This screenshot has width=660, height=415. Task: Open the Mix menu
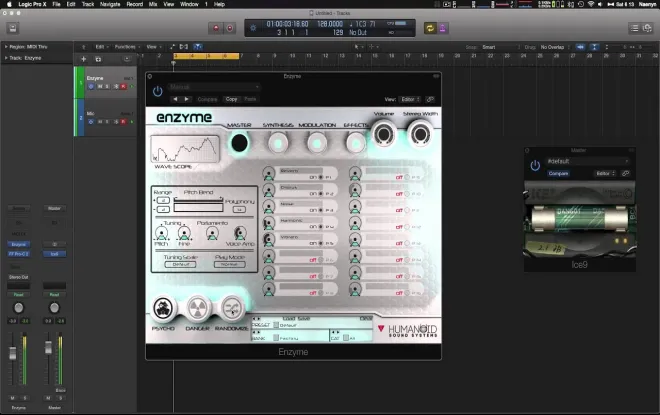click(153, 4)
